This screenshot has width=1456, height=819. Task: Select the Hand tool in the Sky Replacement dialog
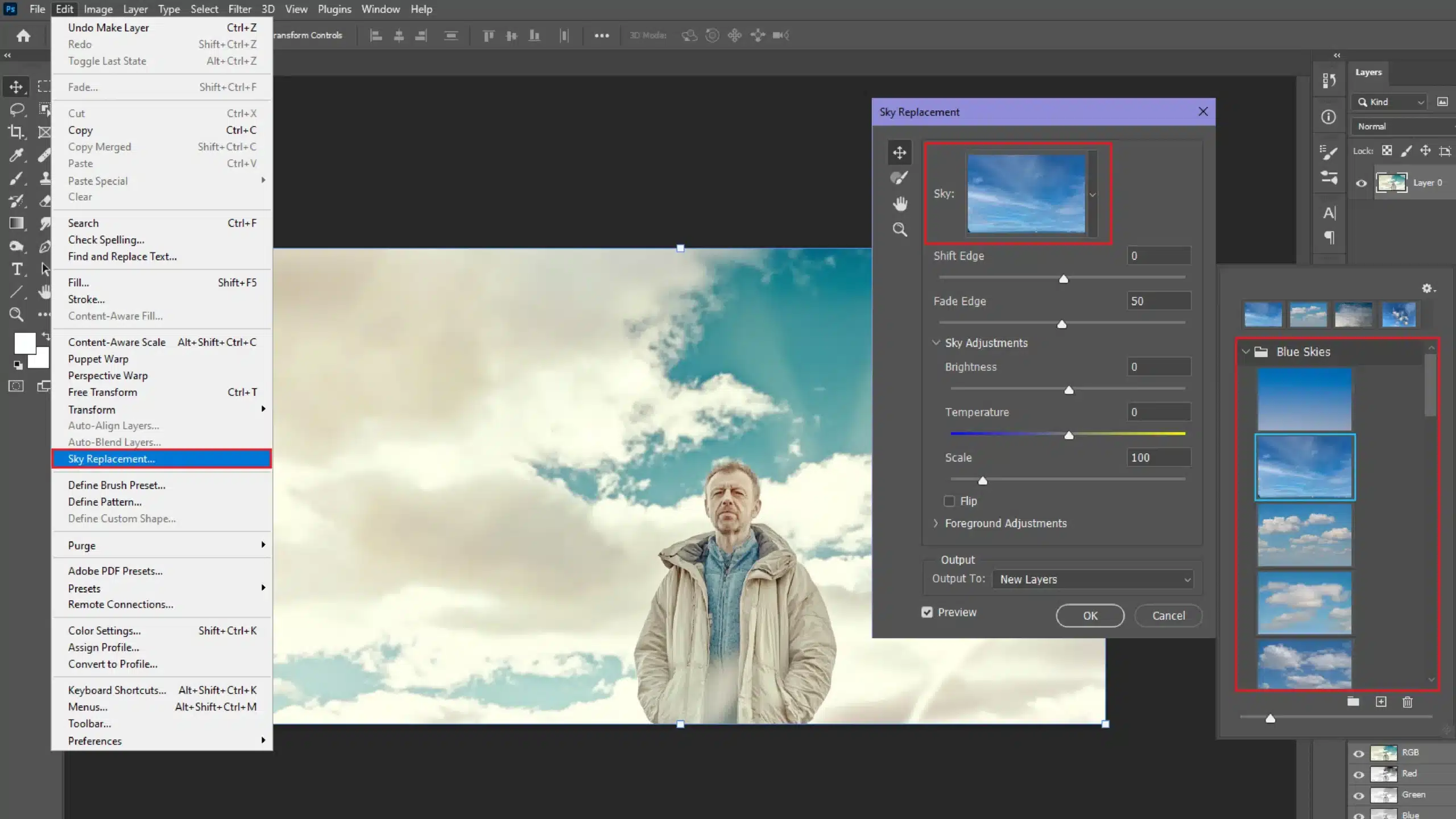(899, 204)
